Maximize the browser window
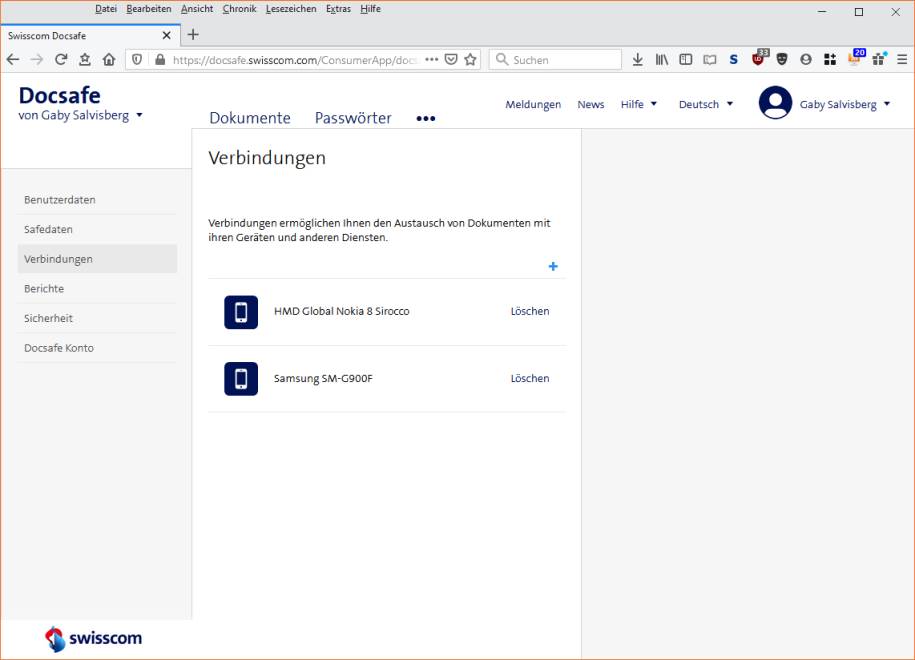 click(x=859, y=12)
